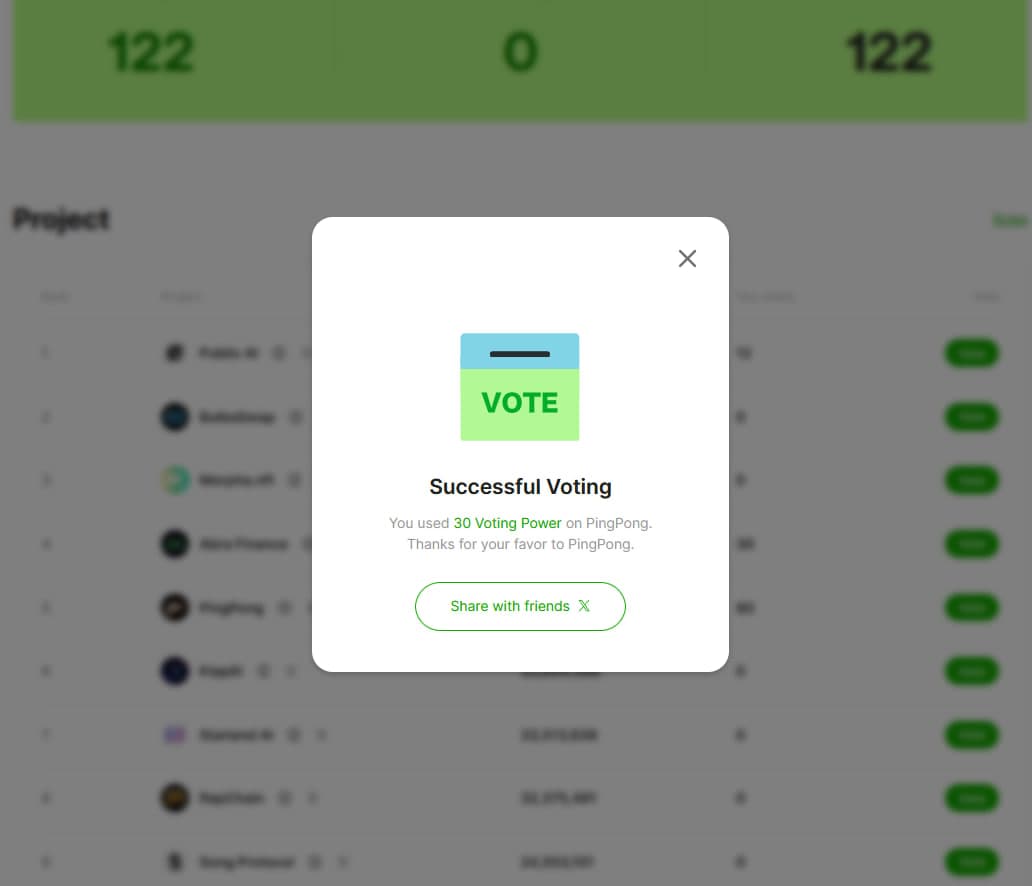The height and width of the screenshot is (886, 1032).
Task: Close the Successful Voting dialog
Action: click(x=687, y=259)
